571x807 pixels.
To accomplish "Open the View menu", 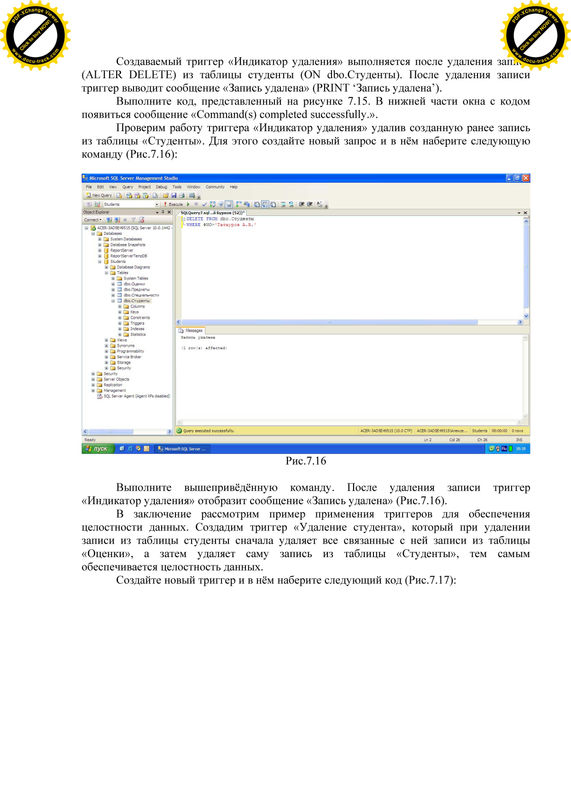I will (x=113, y=187).
